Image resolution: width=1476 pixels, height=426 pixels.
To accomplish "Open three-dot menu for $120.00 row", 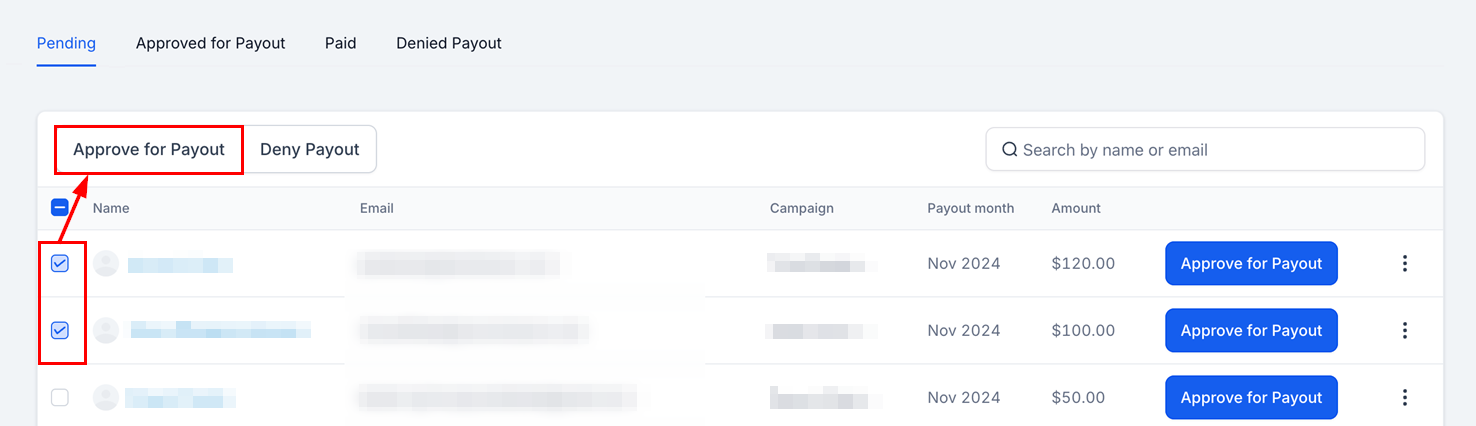I will (1405, 264).
